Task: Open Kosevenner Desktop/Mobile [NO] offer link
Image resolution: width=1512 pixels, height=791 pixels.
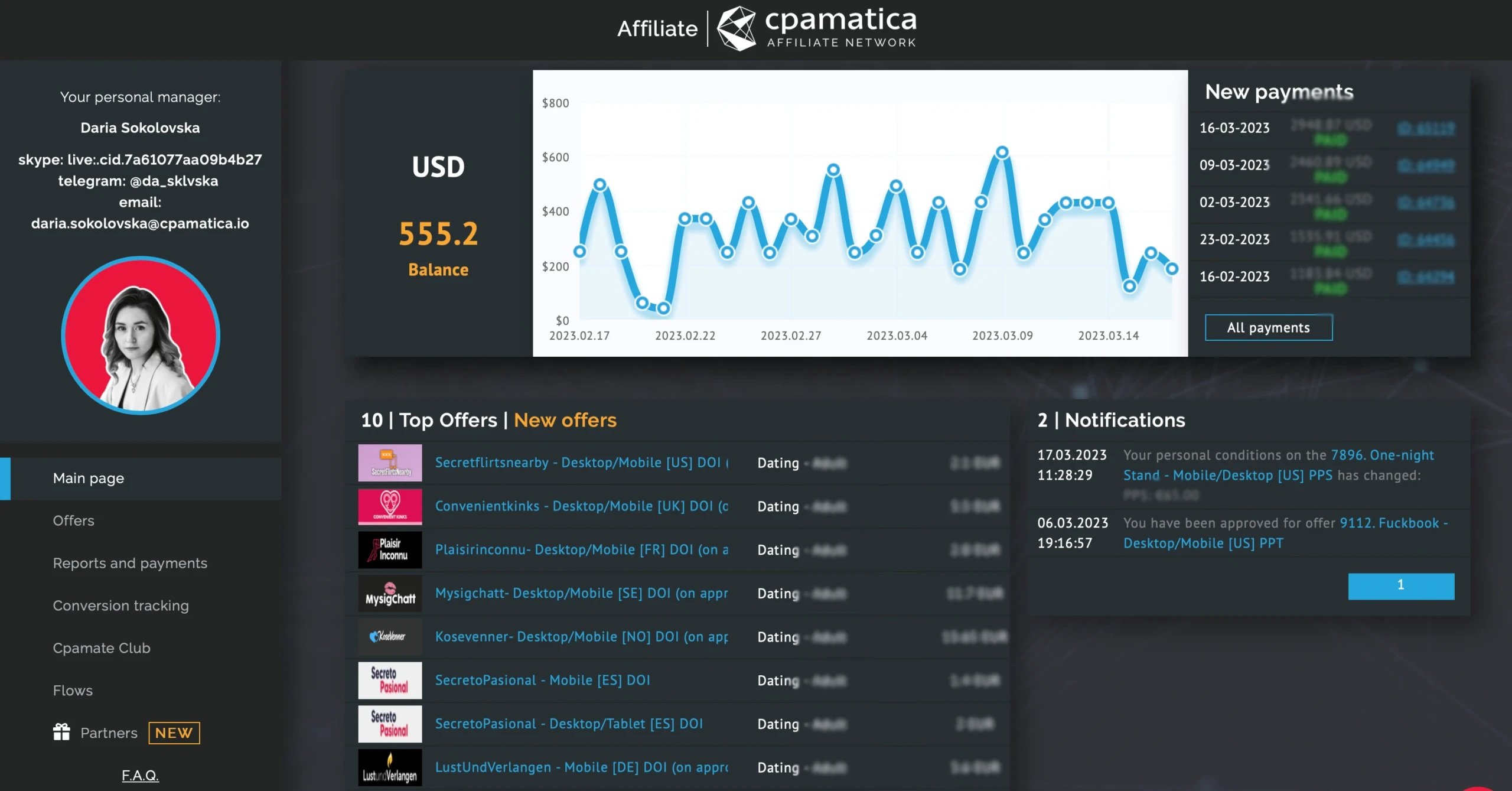Action: coord(582,637)
